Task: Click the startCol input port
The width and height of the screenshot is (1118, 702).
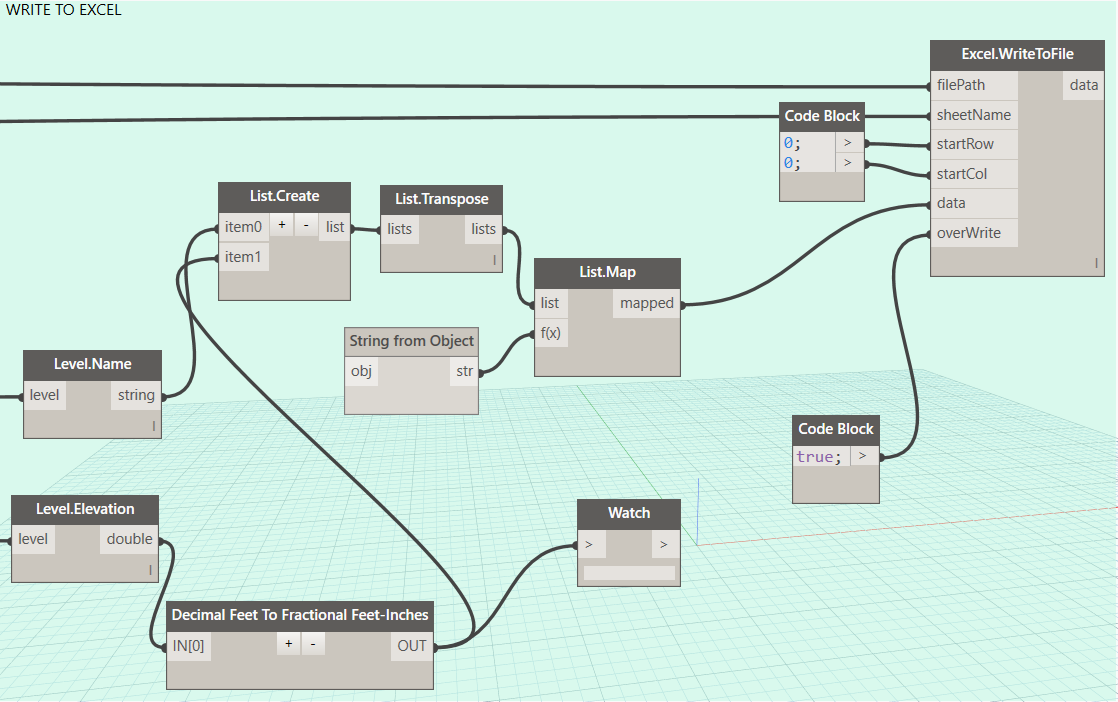Action: 974,174
